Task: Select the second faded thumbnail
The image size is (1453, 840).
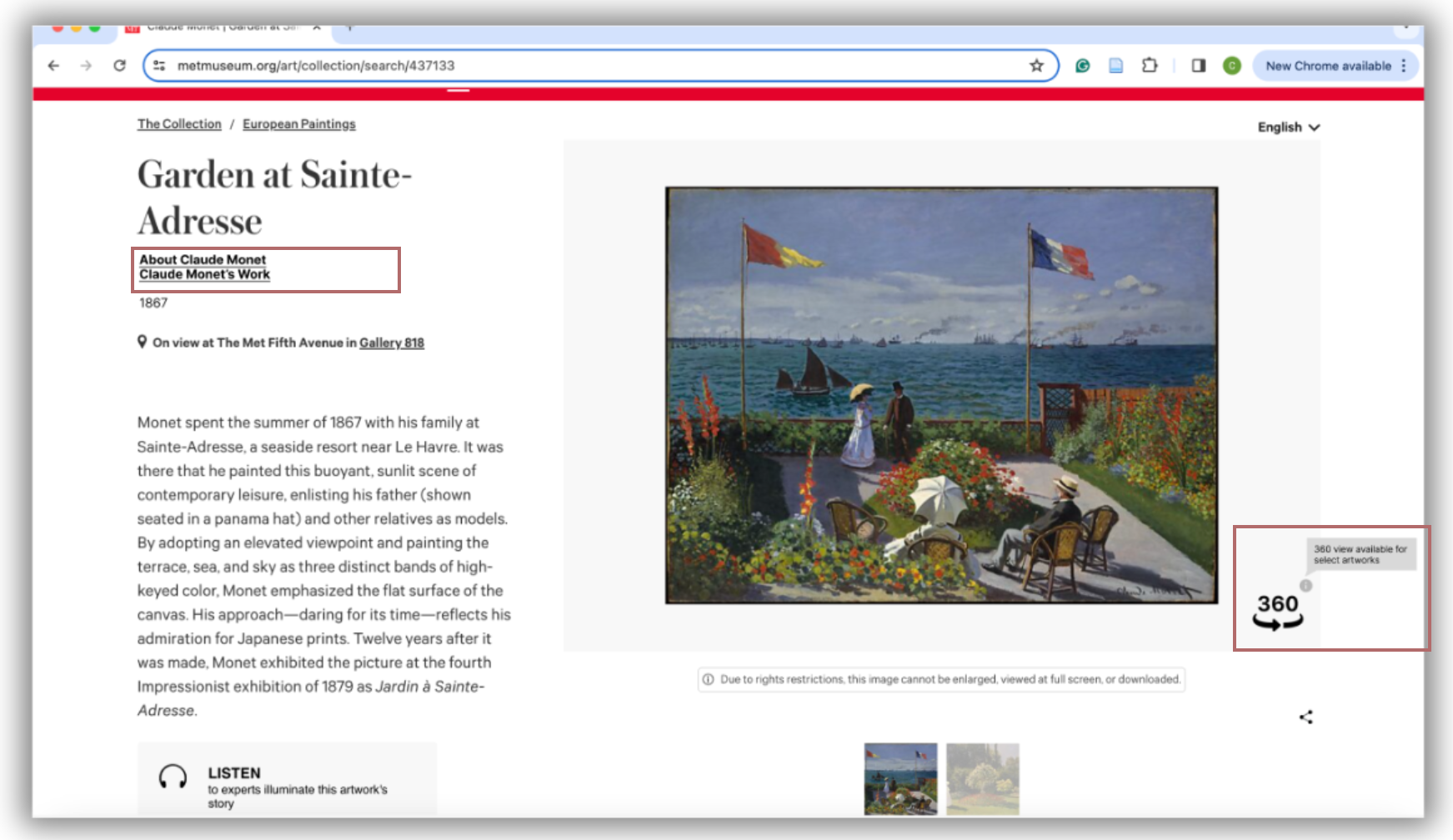Action: pyautogui.click(x=982, y=778)
